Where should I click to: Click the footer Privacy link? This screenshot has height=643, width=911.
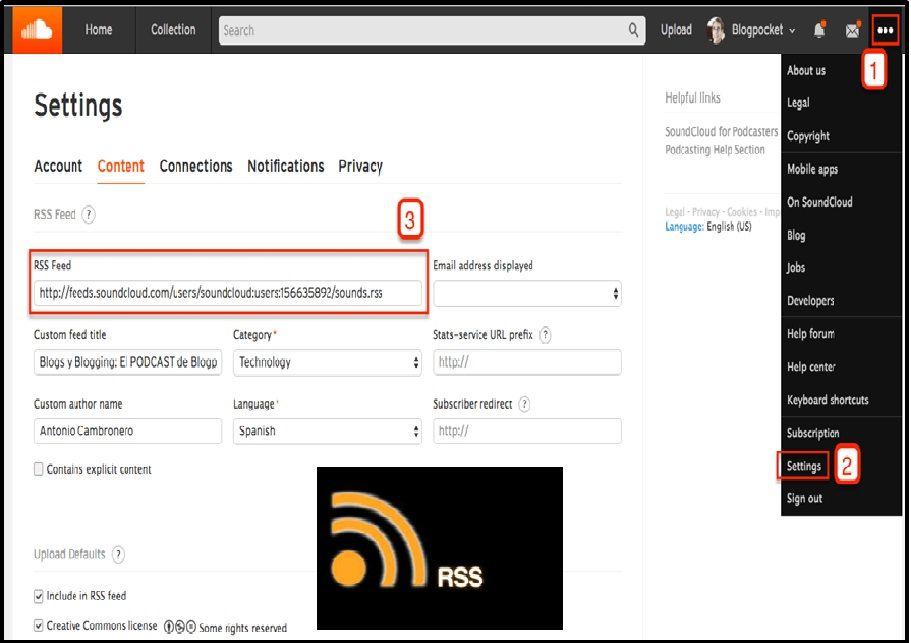coord(705,212)
